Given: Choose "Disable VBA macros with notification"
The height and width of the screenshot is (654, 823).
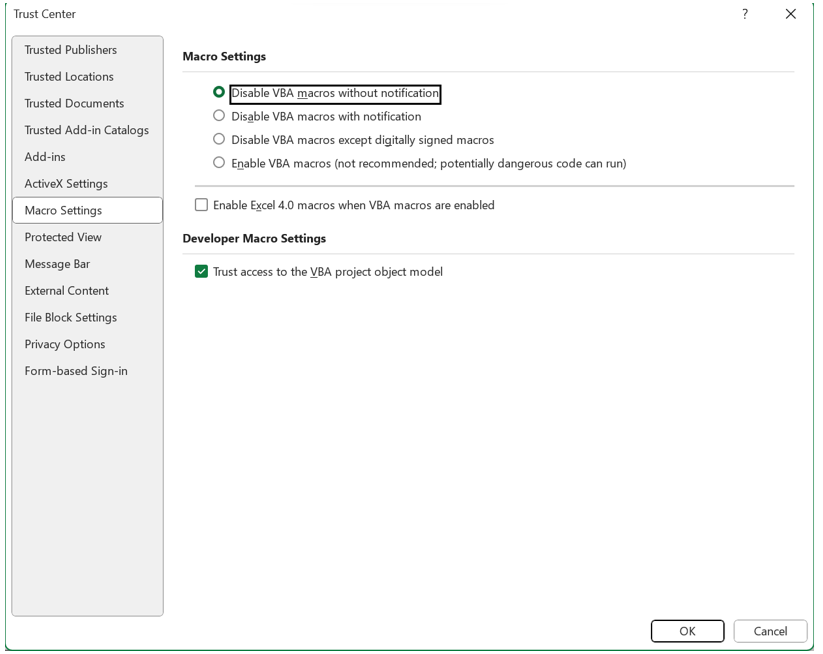Looking at the screenshot, I should (x=219, y=115).
